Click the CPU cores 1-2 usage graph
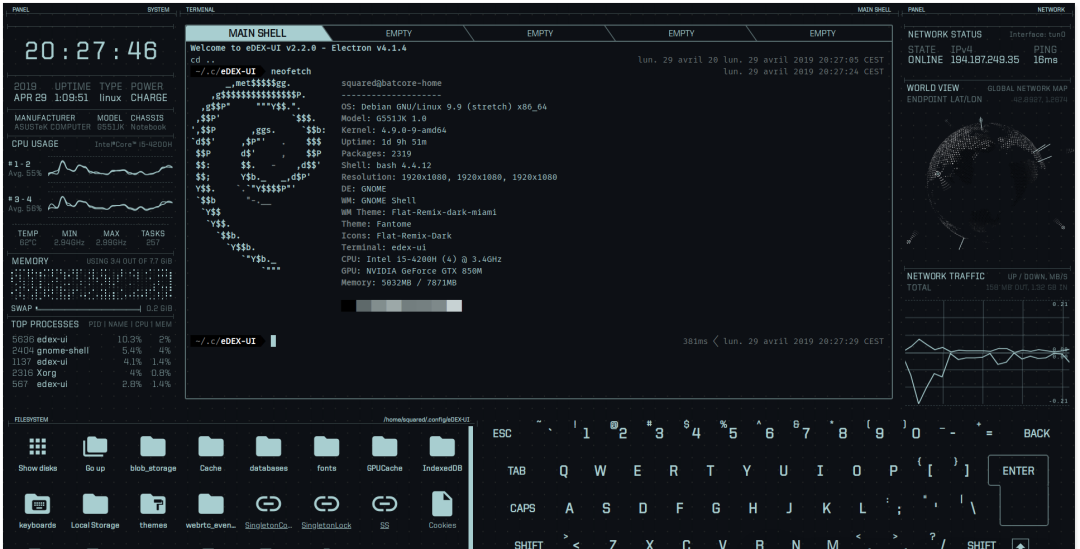 pos(110,169)
